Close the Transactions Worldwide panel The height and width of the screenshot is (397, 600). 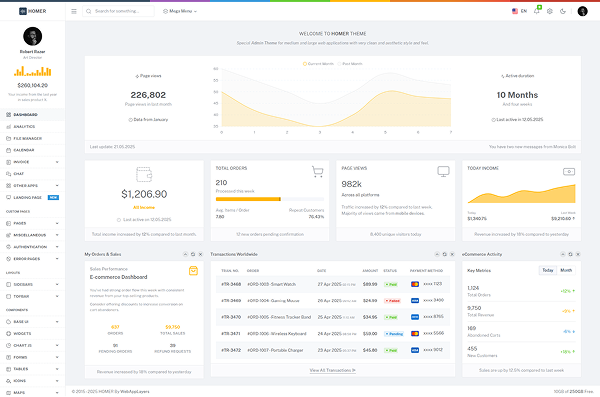(x=452, y=254)
